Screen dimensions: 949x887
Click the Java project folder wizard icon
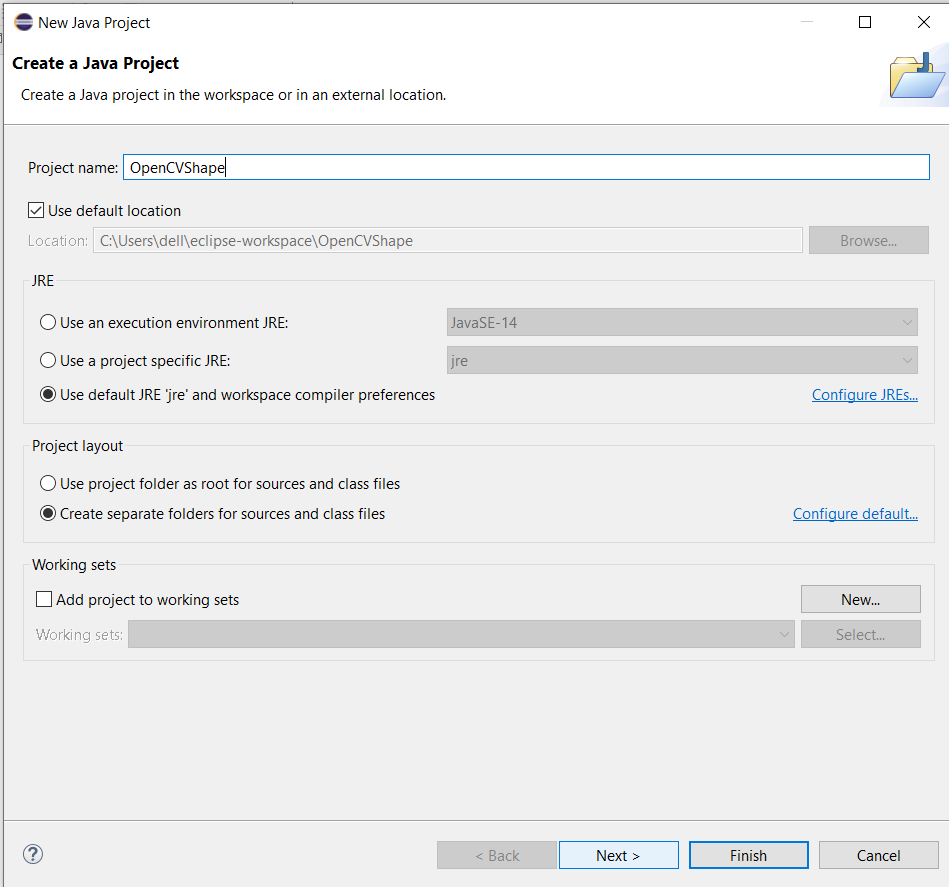916,78
